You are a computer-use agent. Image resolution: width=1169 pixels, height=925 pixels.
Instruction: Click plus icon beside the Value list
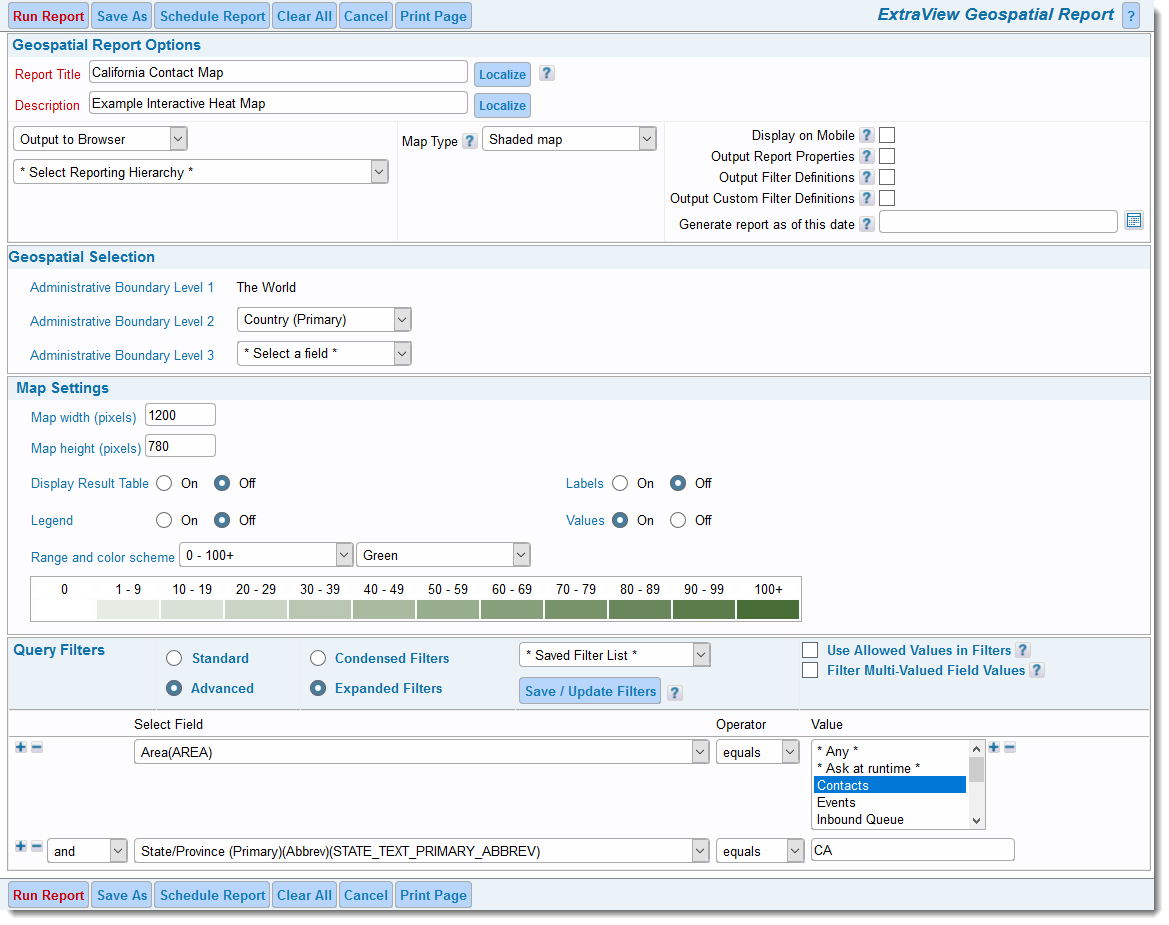(994, 747)
